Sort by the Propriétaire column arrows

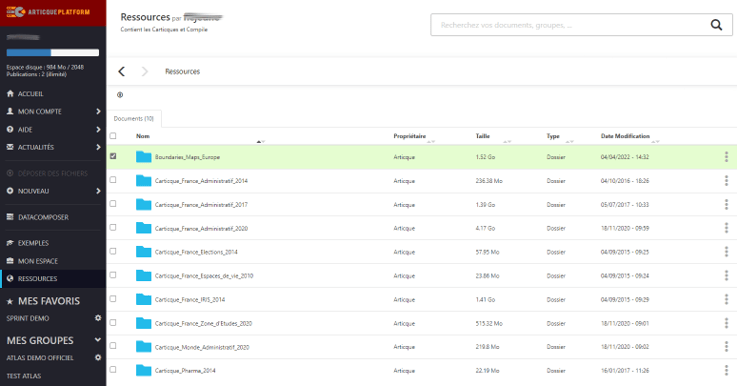coord(431,142)
